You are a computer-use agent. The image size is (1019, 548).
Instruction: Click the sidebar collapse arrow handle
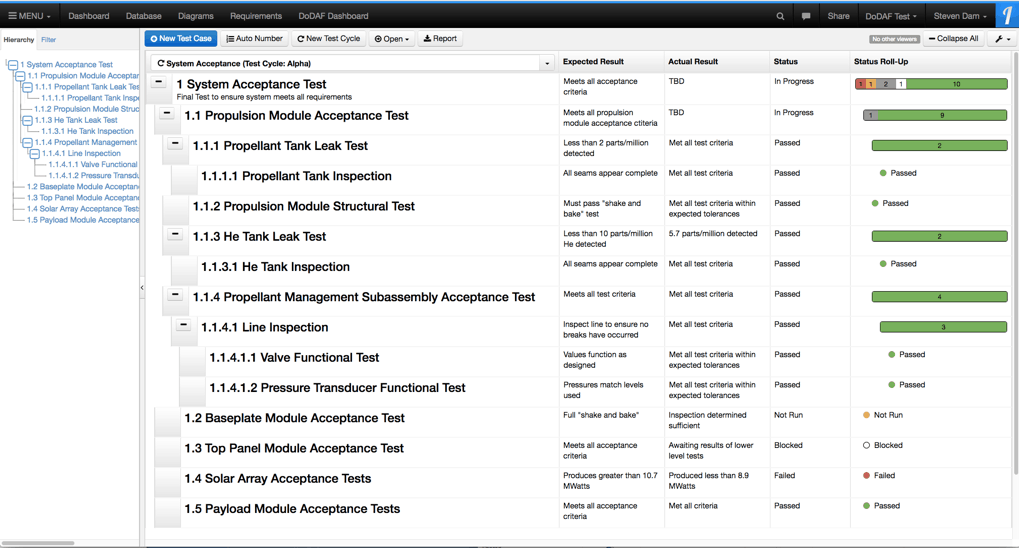coord(142,287)
